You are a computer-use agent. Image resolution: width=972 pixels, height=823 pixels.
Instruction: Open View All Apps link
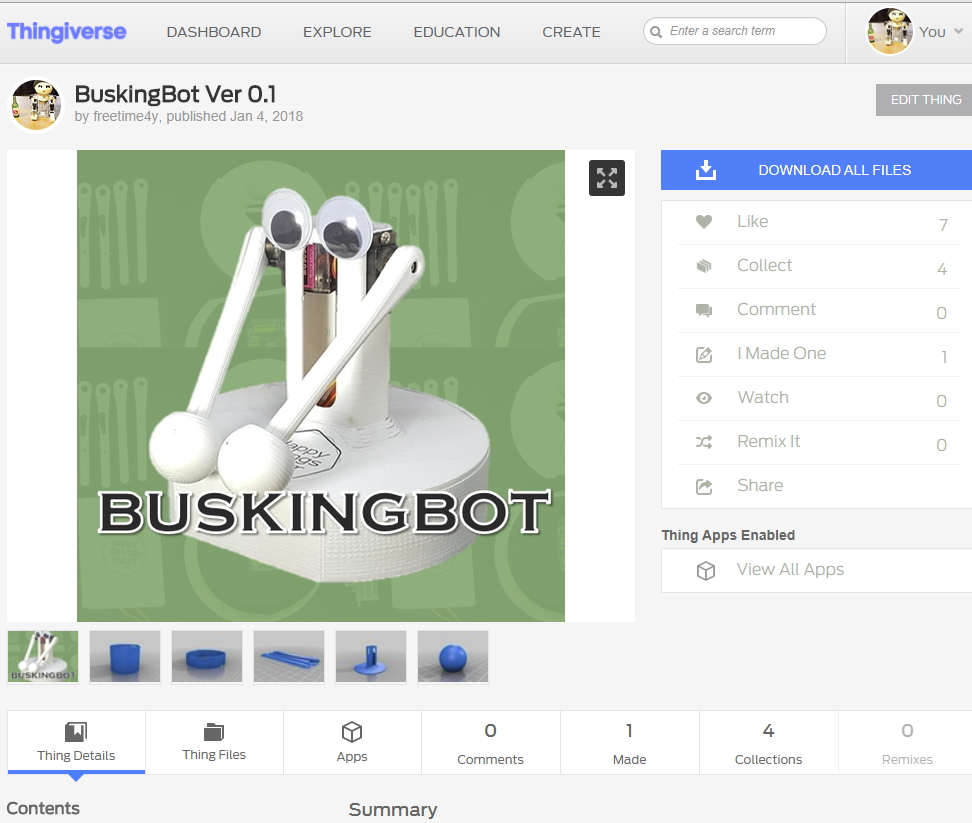[790, 570]
